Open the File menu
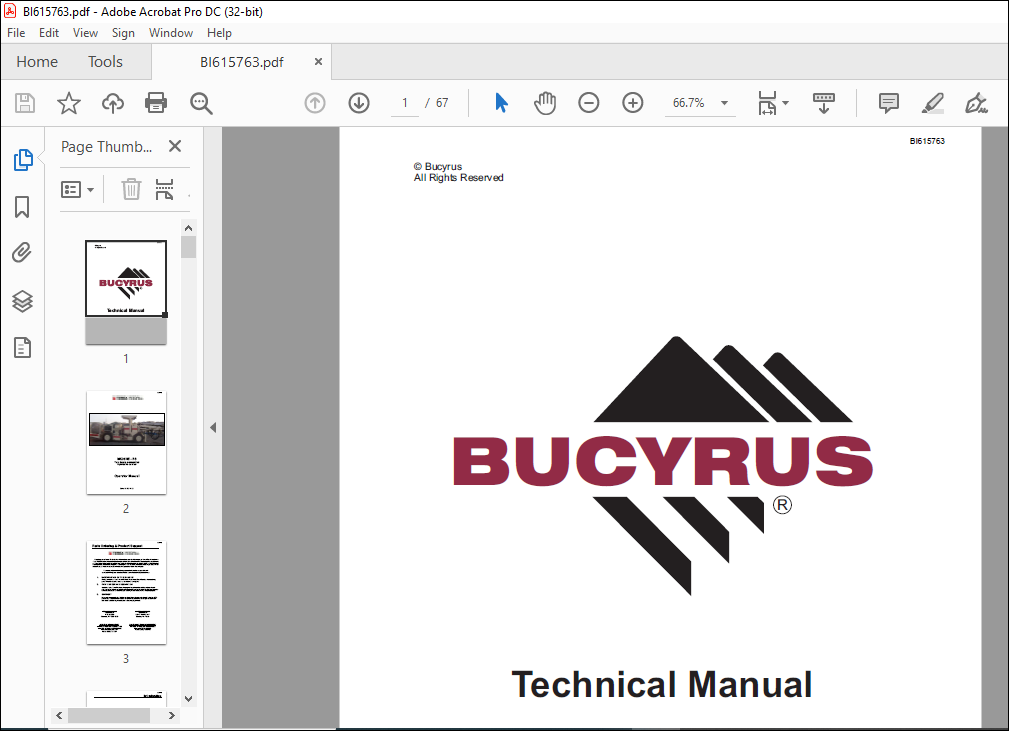Viewport: 1009px width, 731px height. click(x=16, y=33)
